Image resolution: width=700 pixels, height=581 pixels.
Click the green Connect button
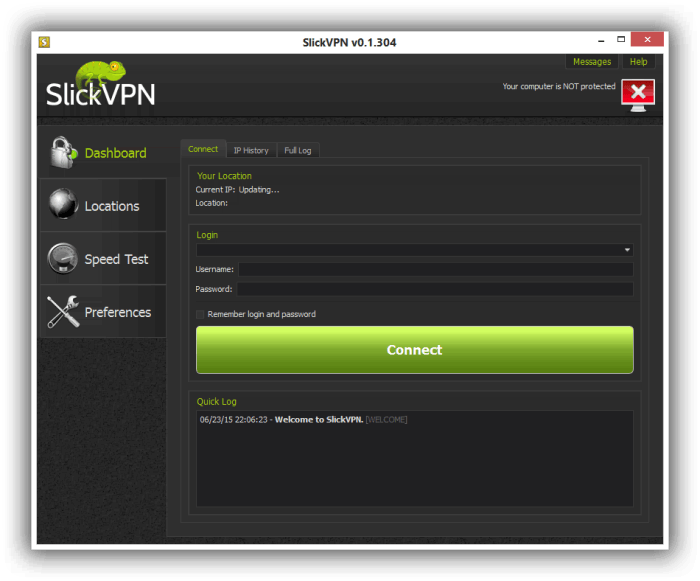pos(414,350)
